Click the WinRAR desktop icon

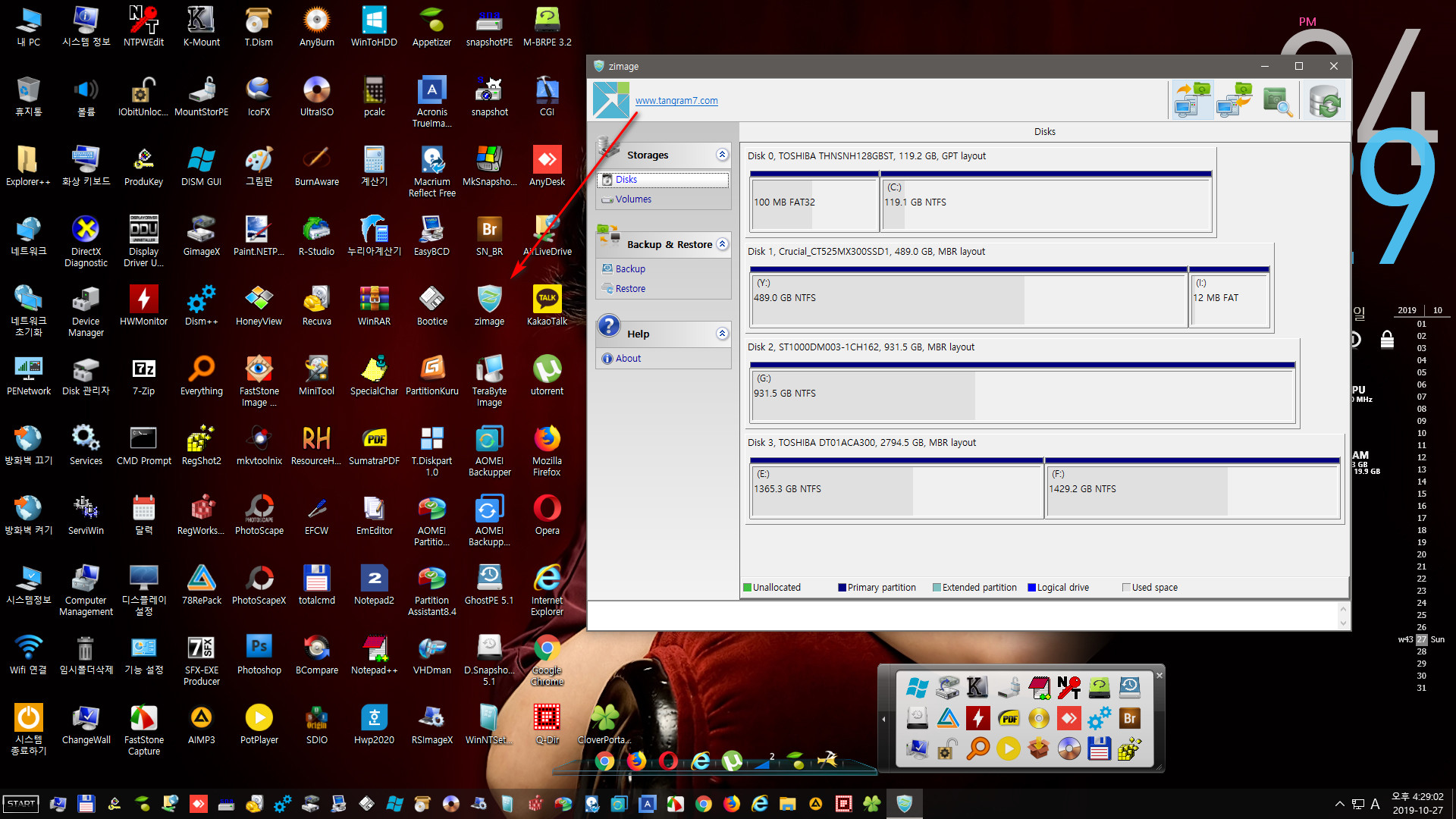[374, 305]
